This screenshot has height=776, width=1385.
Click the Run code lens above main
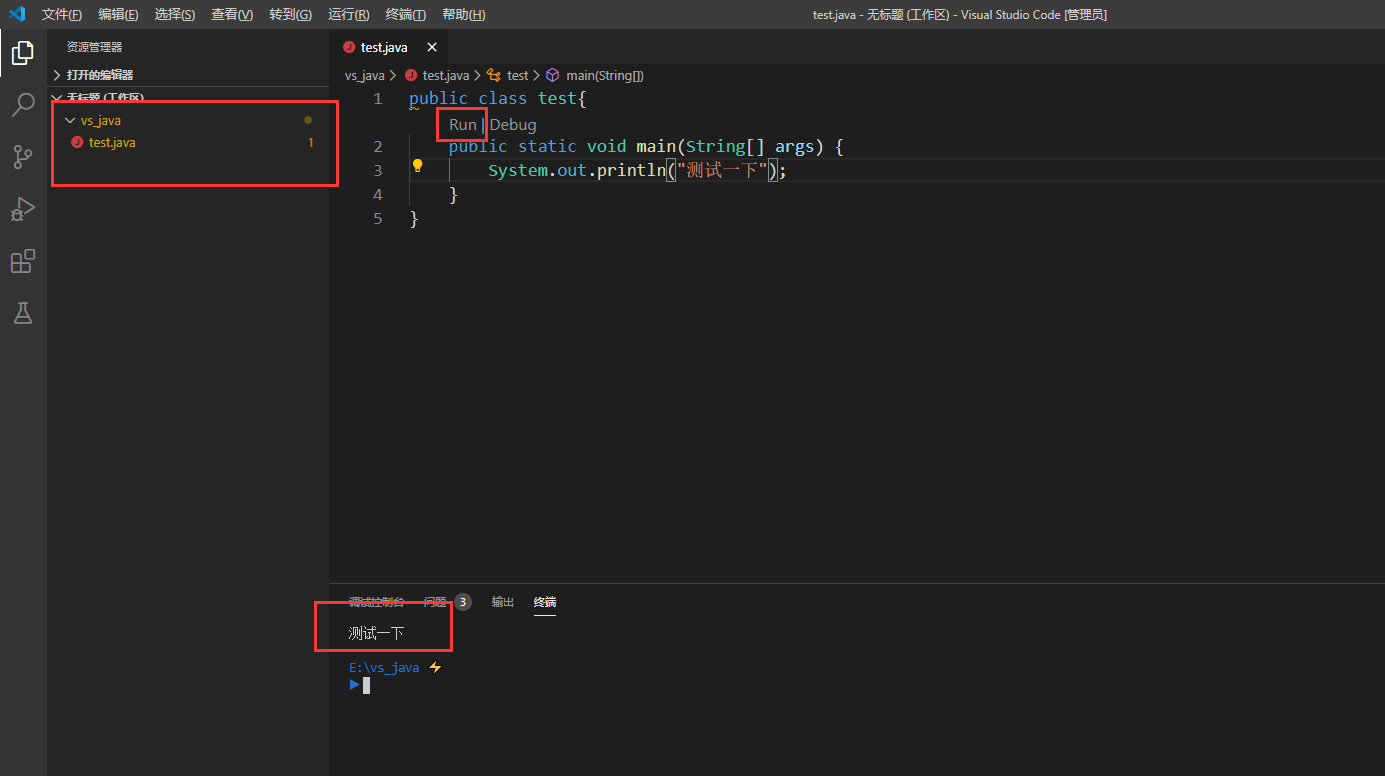[x=461, y=124]
